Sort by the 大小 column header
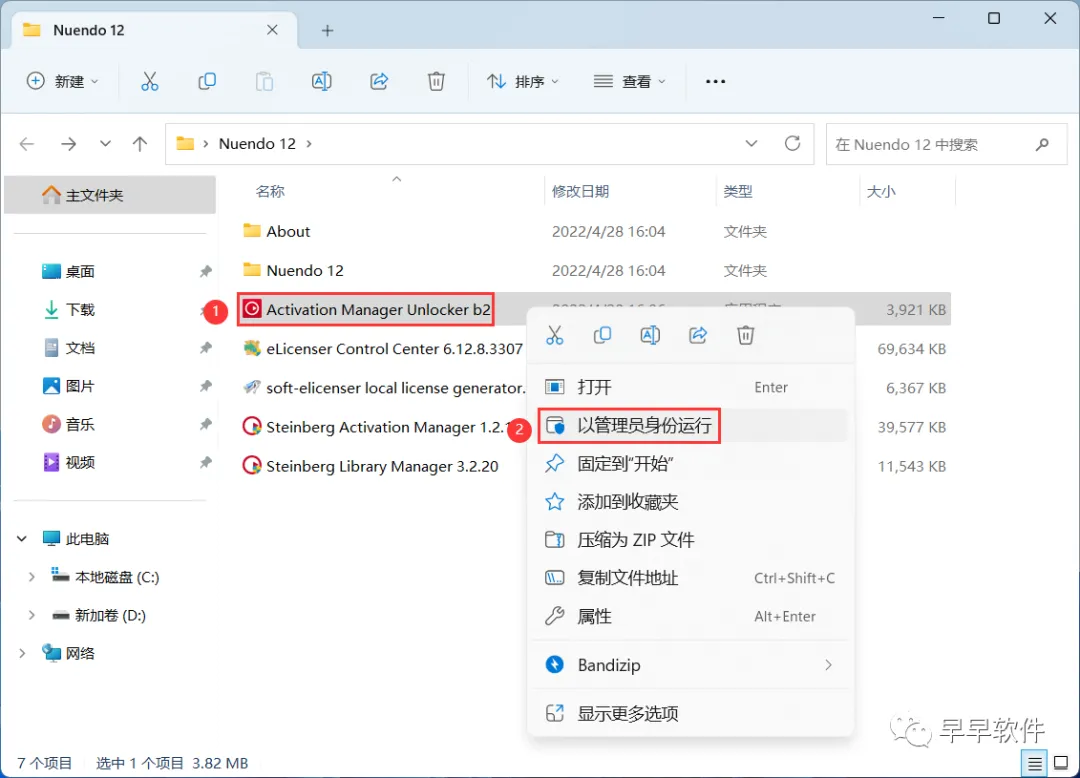The width and height of the screenshot is (1080, 778). 881,191
